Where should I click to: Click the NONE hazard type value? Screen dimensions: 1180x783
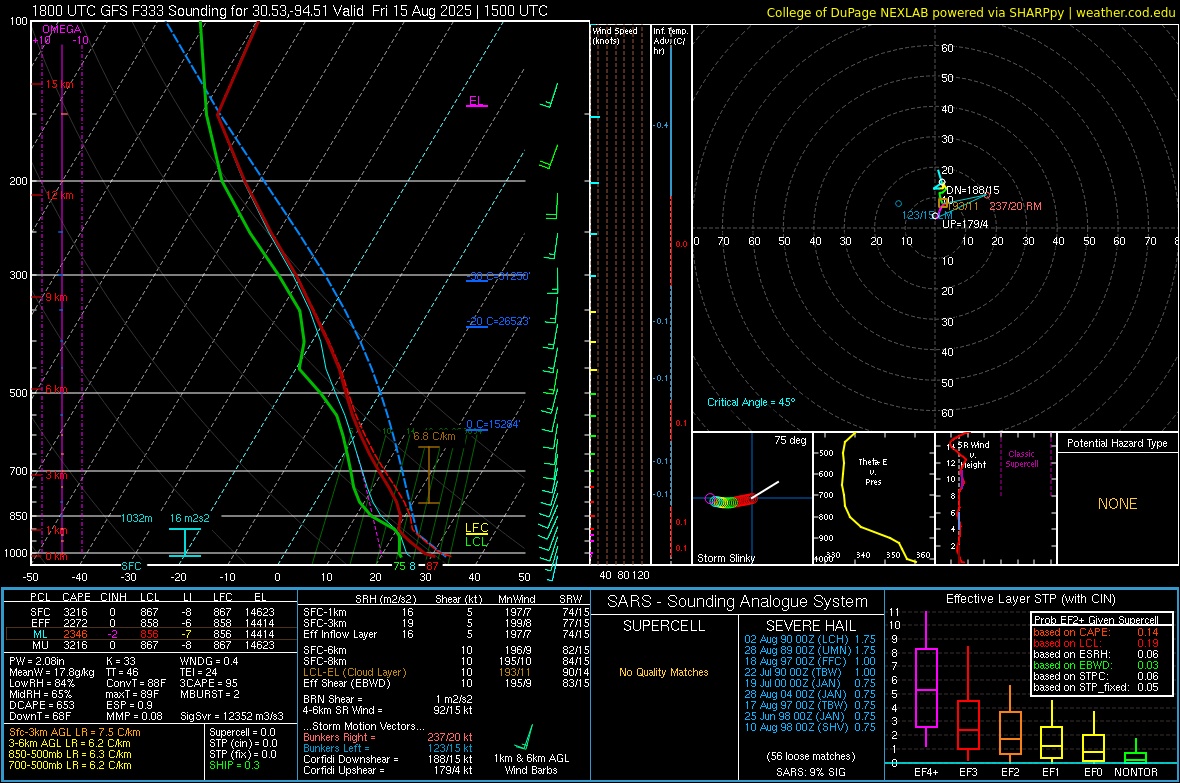coord(1117,504)
